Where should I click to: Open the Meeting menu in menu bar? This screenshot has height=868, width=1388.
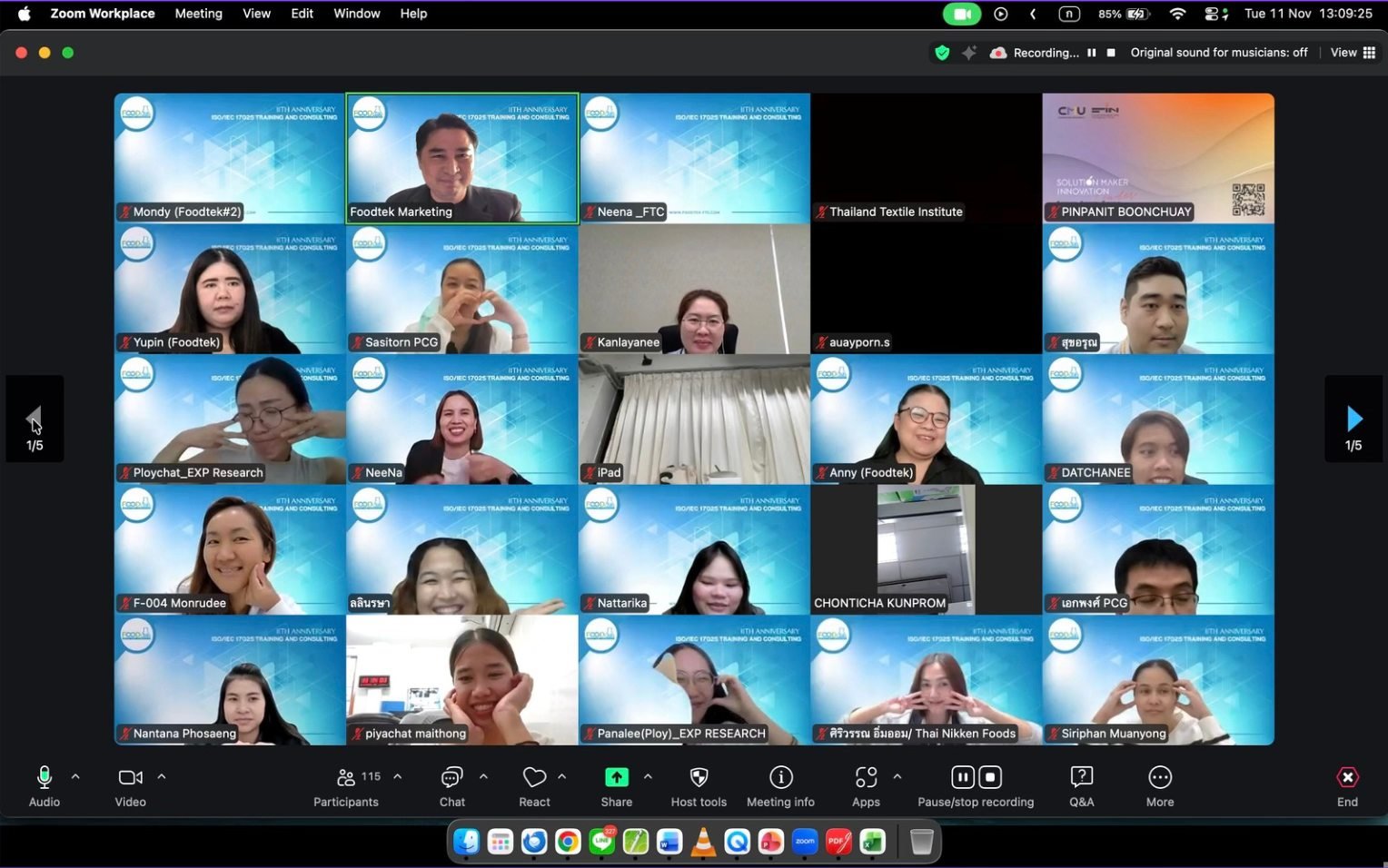coord(198,14)
